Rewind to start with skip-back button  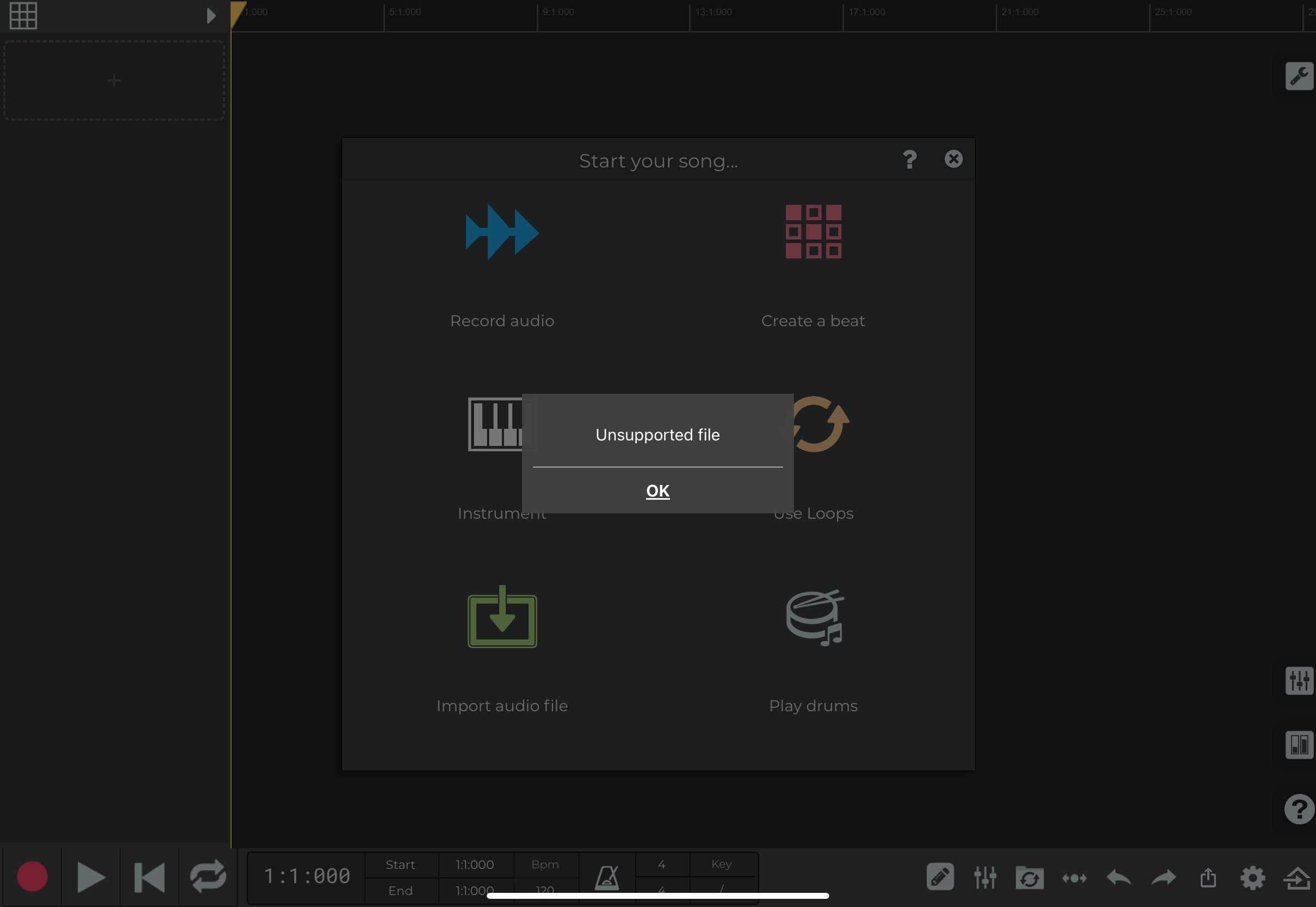coord(150,877)
